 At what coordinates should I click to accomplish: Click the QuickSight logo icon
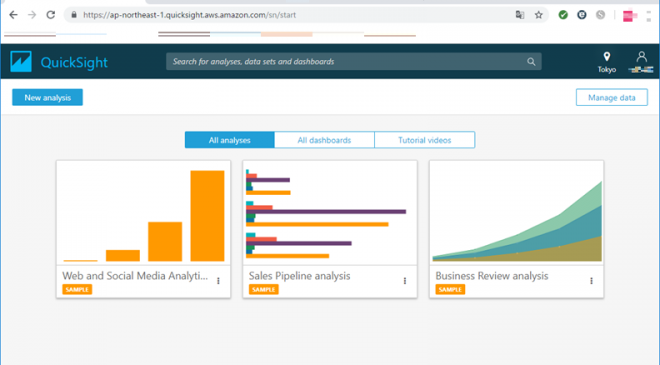pos(21,61)
